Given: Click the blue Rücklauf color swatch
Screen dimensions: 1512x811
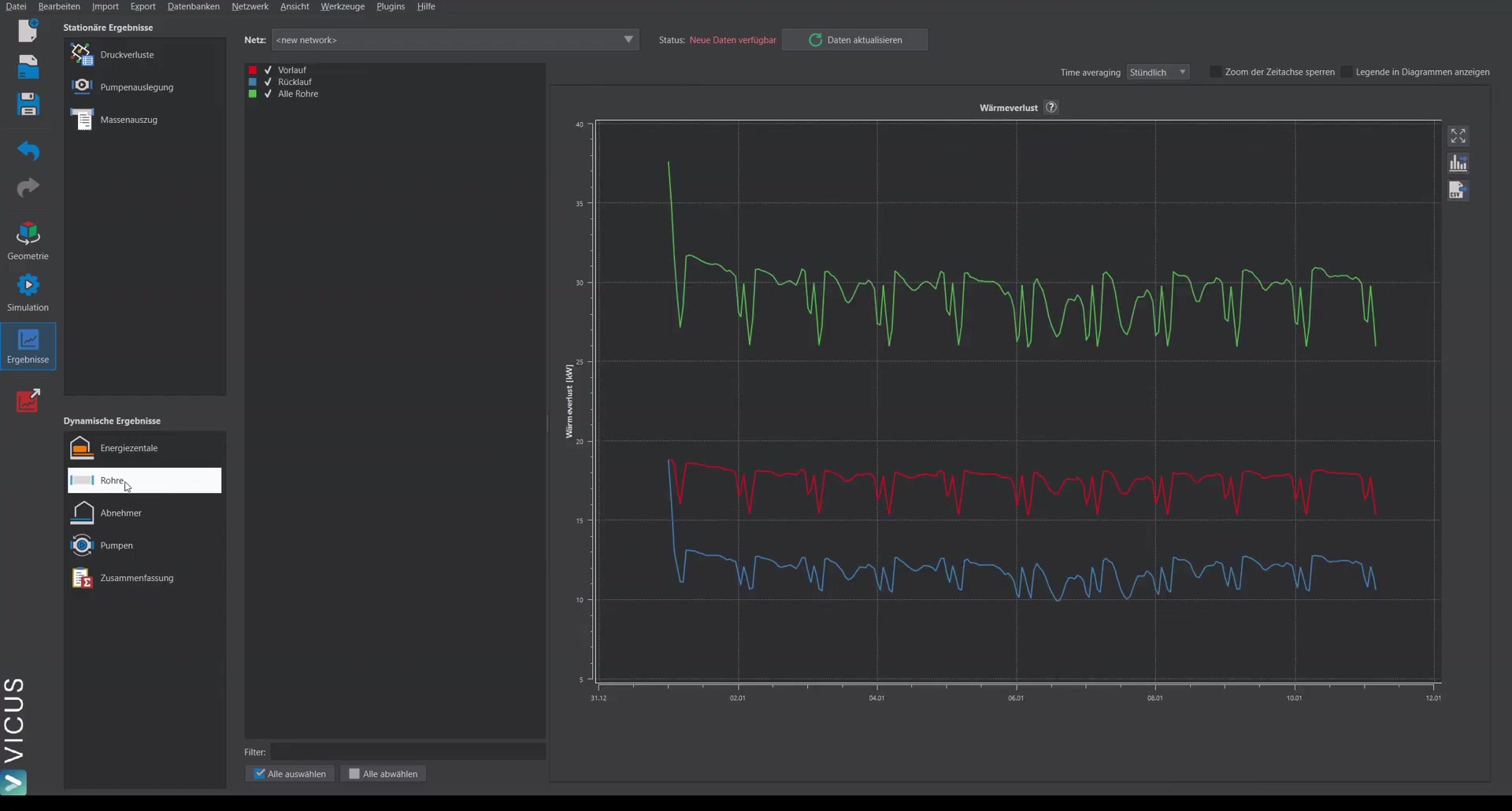Looking at the screenshot, I should [x=253, y=82].
